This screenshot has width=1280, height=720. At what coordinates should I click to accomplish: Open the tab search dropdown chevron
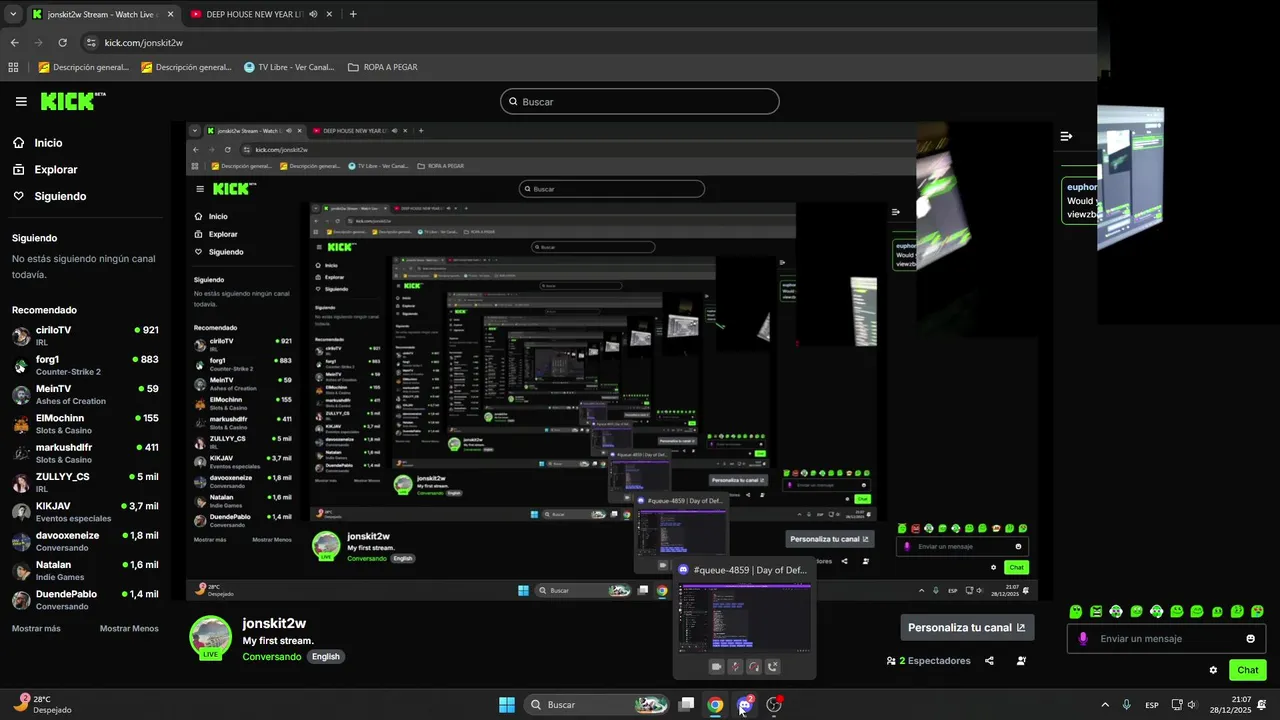(x=11, y=14)
